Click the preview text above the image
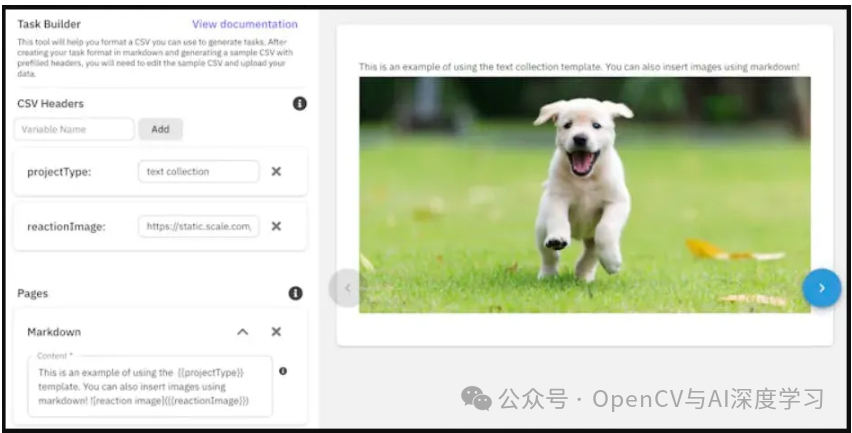The width and height of the screenshot is (852, 433). click(579, 67)
